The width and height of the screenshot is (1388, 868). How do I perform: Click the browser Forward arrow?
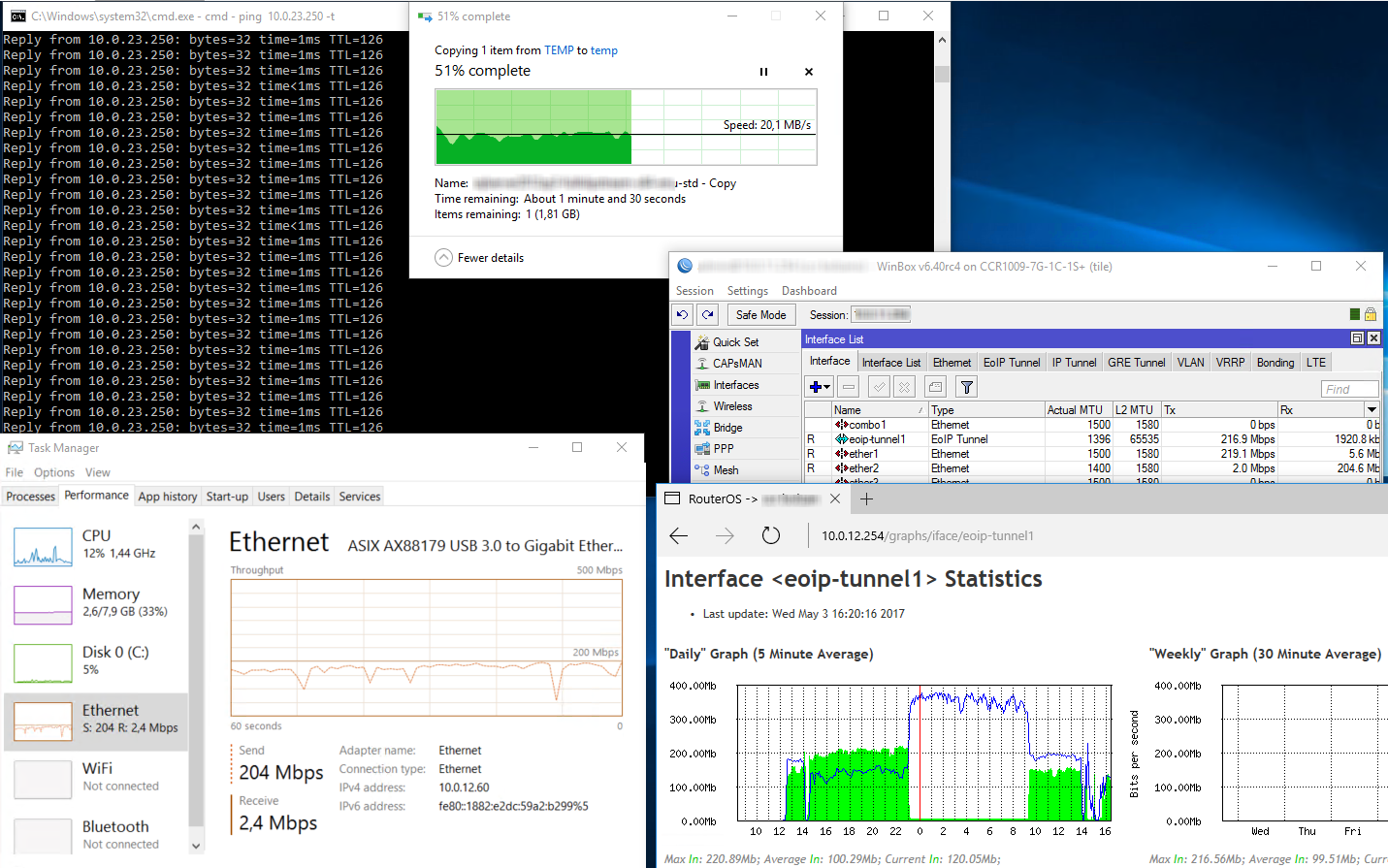pos(725,535)
